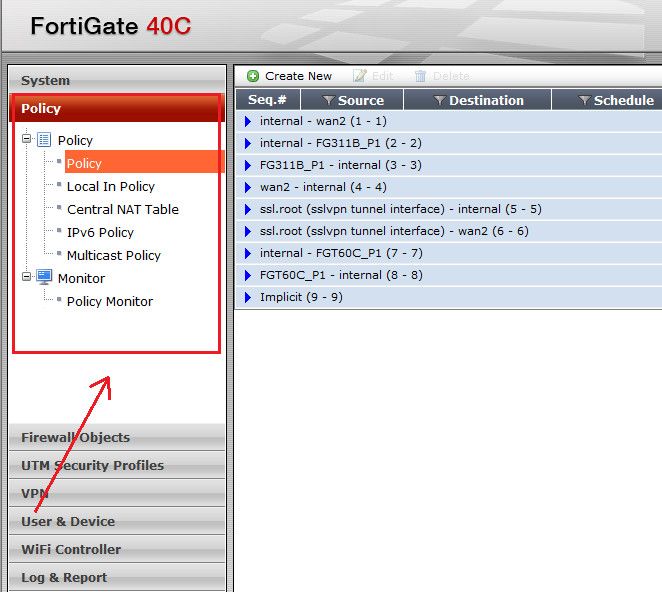Collapse the Policy tree node

click(x=26, y=138)
